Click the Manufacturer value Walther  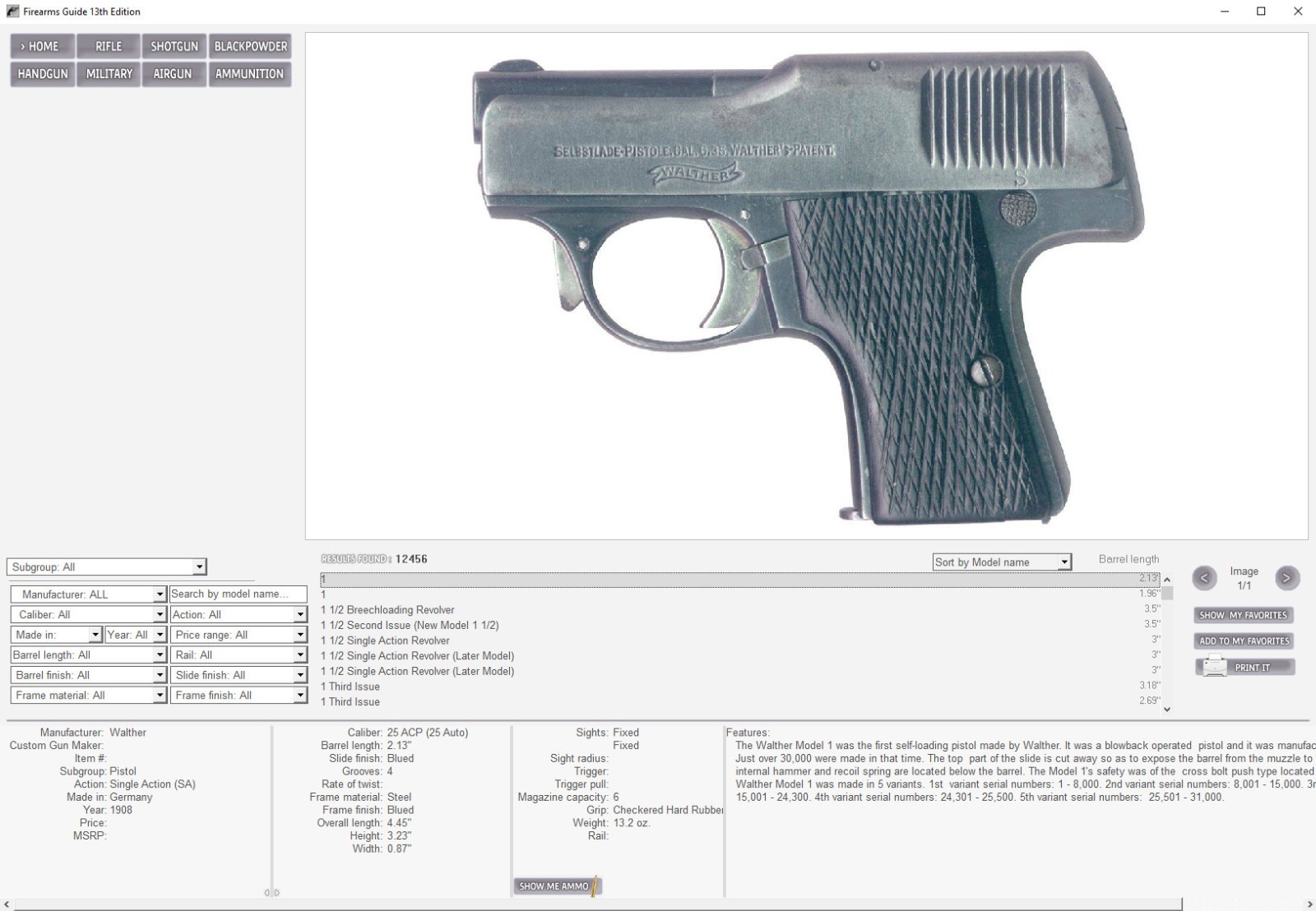[127, 733]
